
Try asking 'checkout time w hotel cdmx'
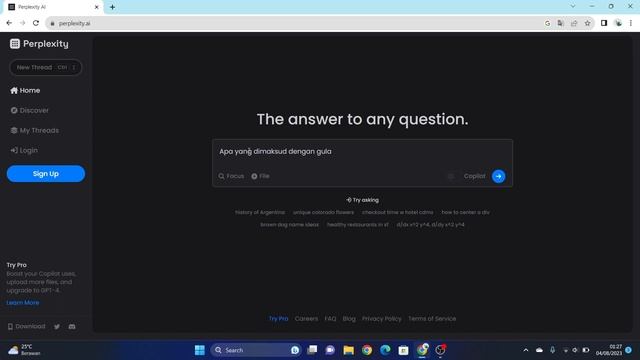pos(398,212)
